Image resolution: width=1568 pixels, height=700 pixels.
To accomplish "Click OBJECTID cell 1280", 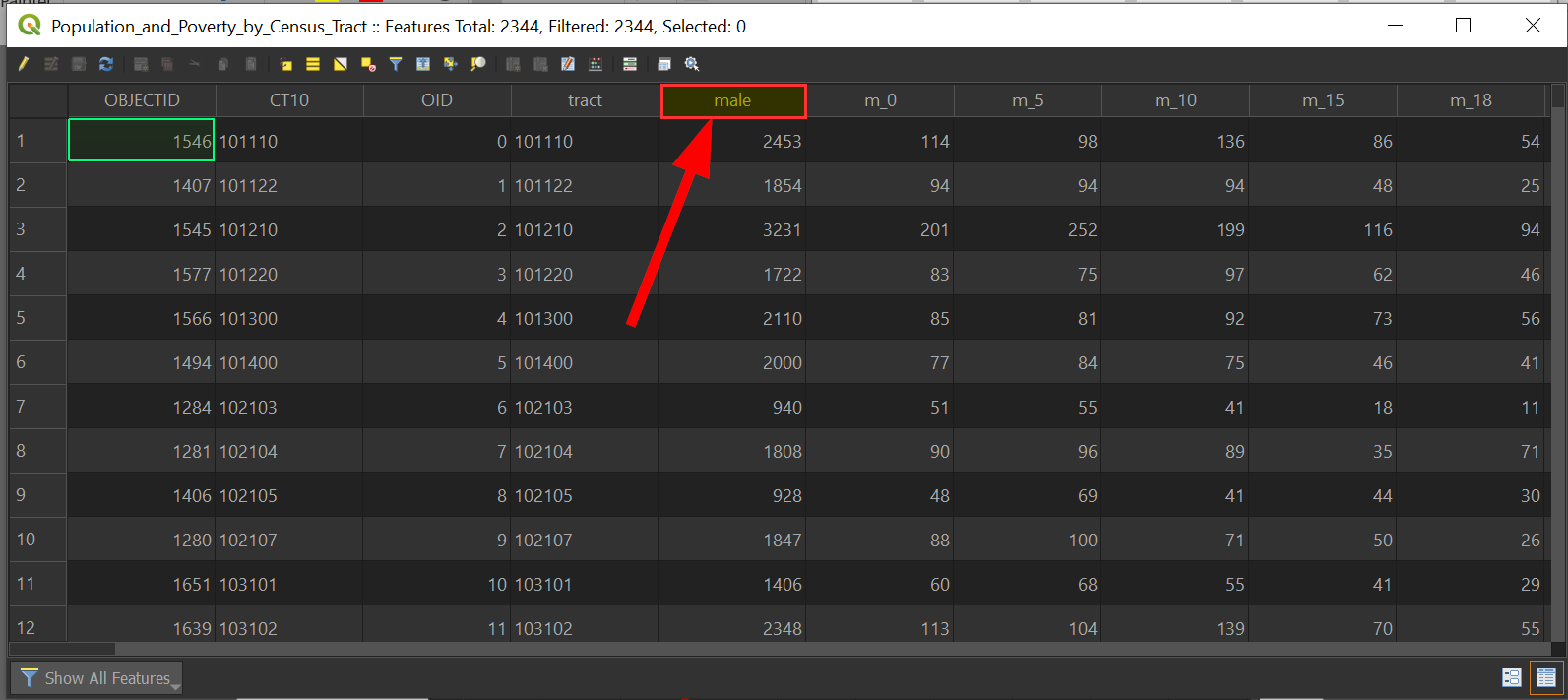I will [x=142, y=540].
